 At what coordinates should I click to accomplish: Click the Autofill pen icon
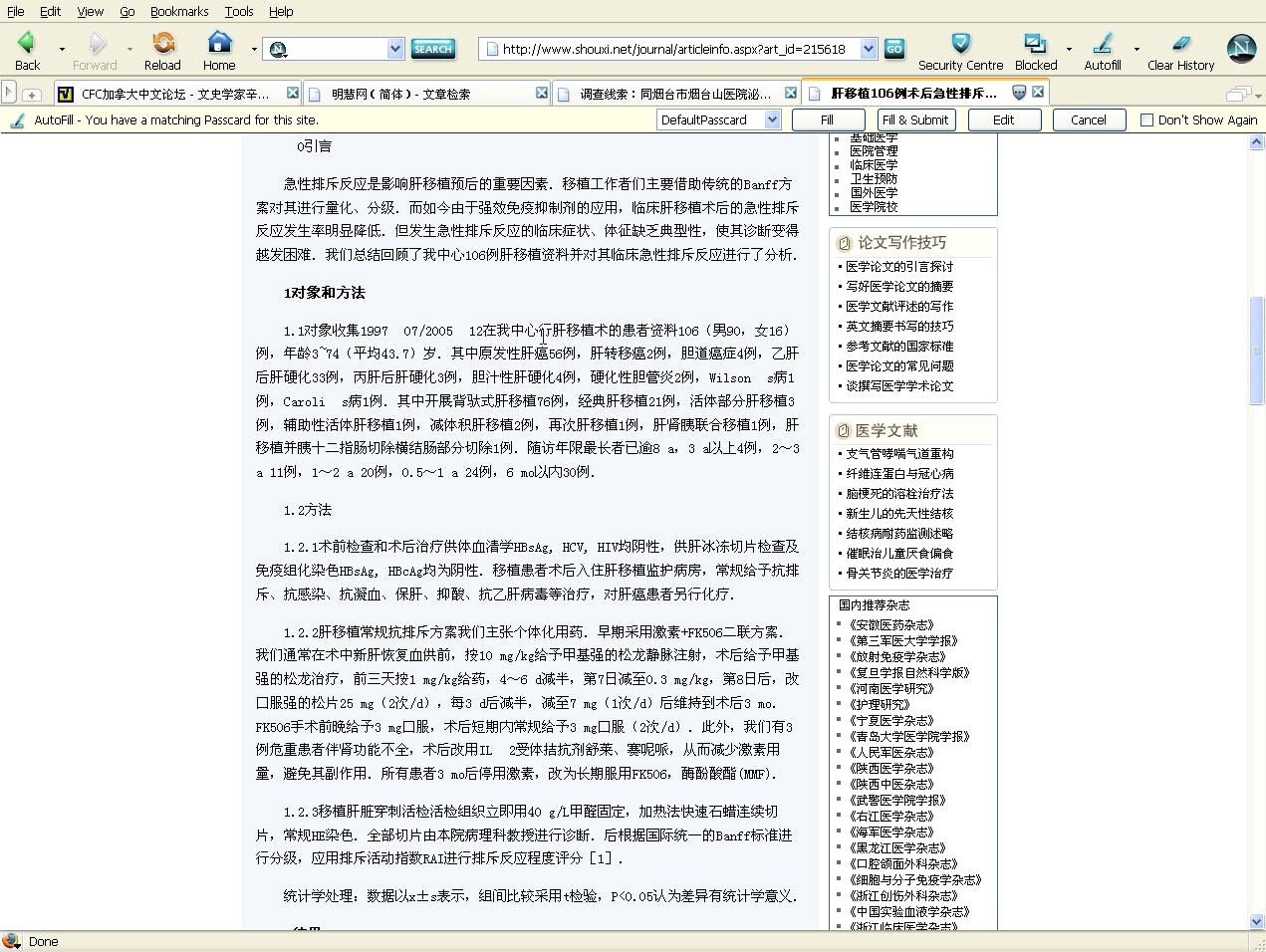point(1102,44)
